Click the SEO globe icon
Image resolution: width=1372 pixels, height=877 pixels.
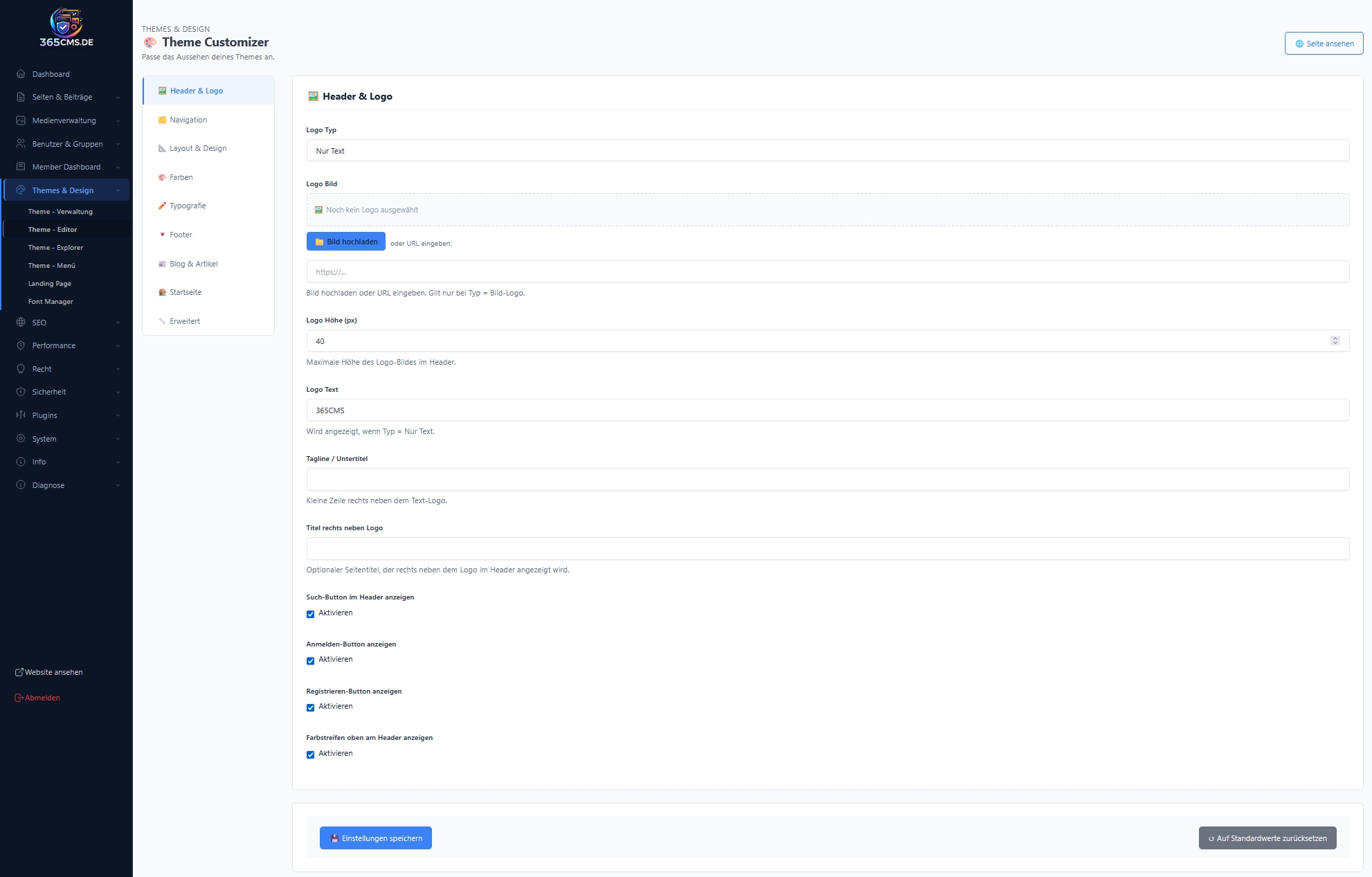(21, 323)
